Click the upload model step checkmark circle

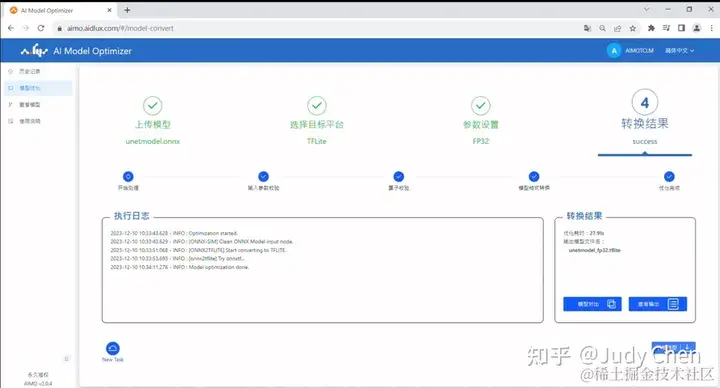(152, 106)
